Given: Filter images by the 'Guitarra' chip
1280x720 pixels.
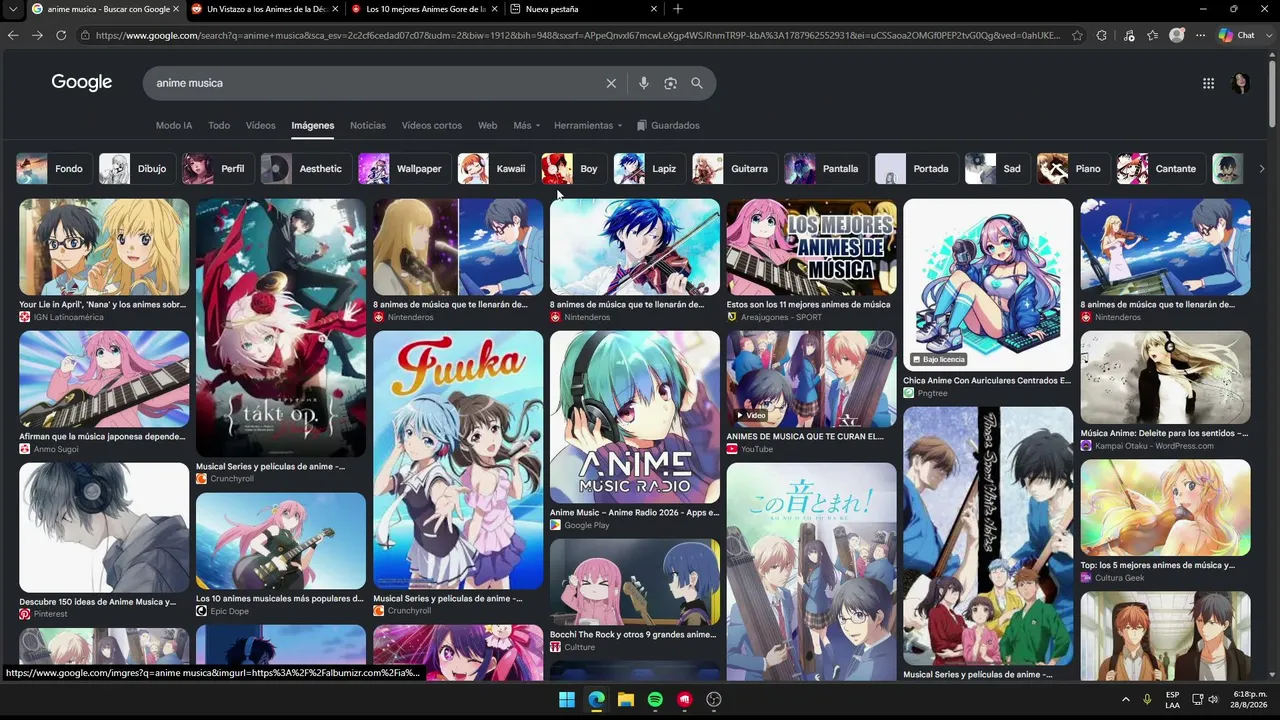Looking at the screenshot, I should [735, 169].
